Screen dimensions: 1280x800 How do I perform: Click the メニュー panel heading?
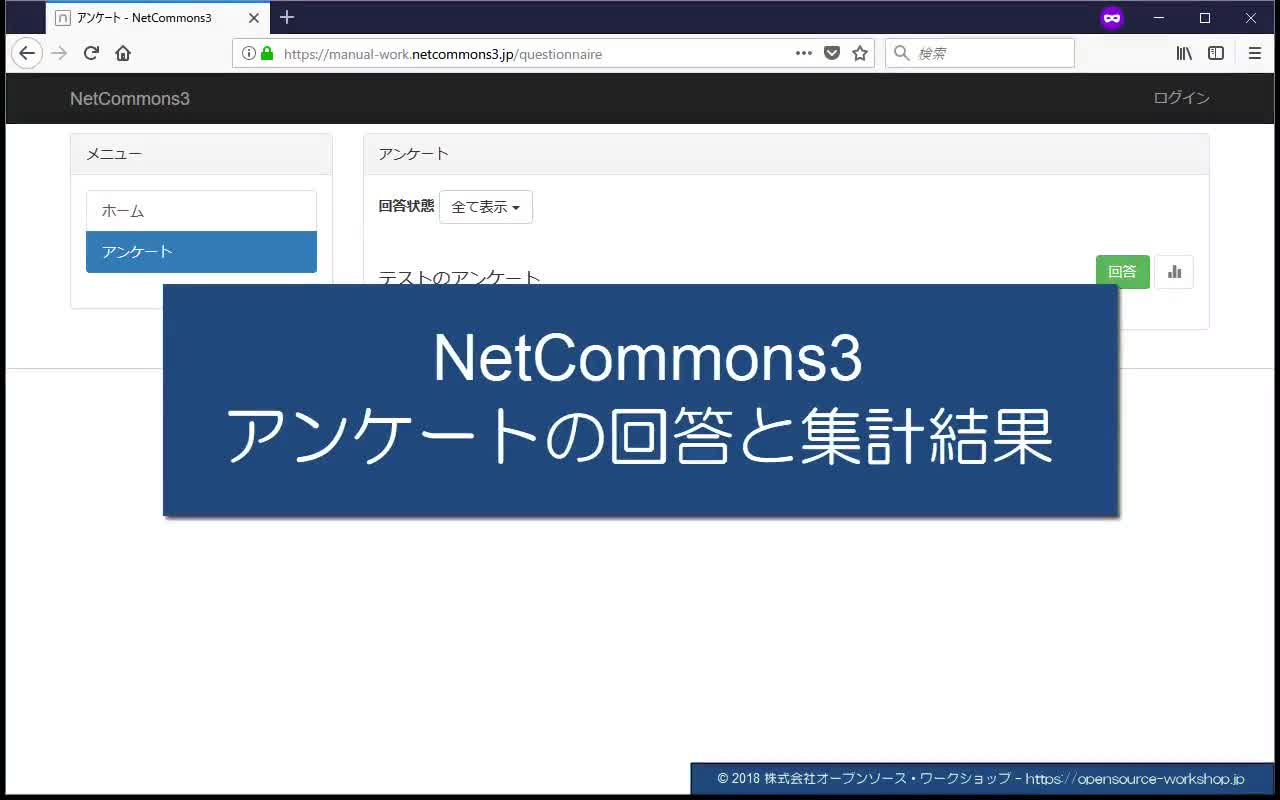pos(201,154)
